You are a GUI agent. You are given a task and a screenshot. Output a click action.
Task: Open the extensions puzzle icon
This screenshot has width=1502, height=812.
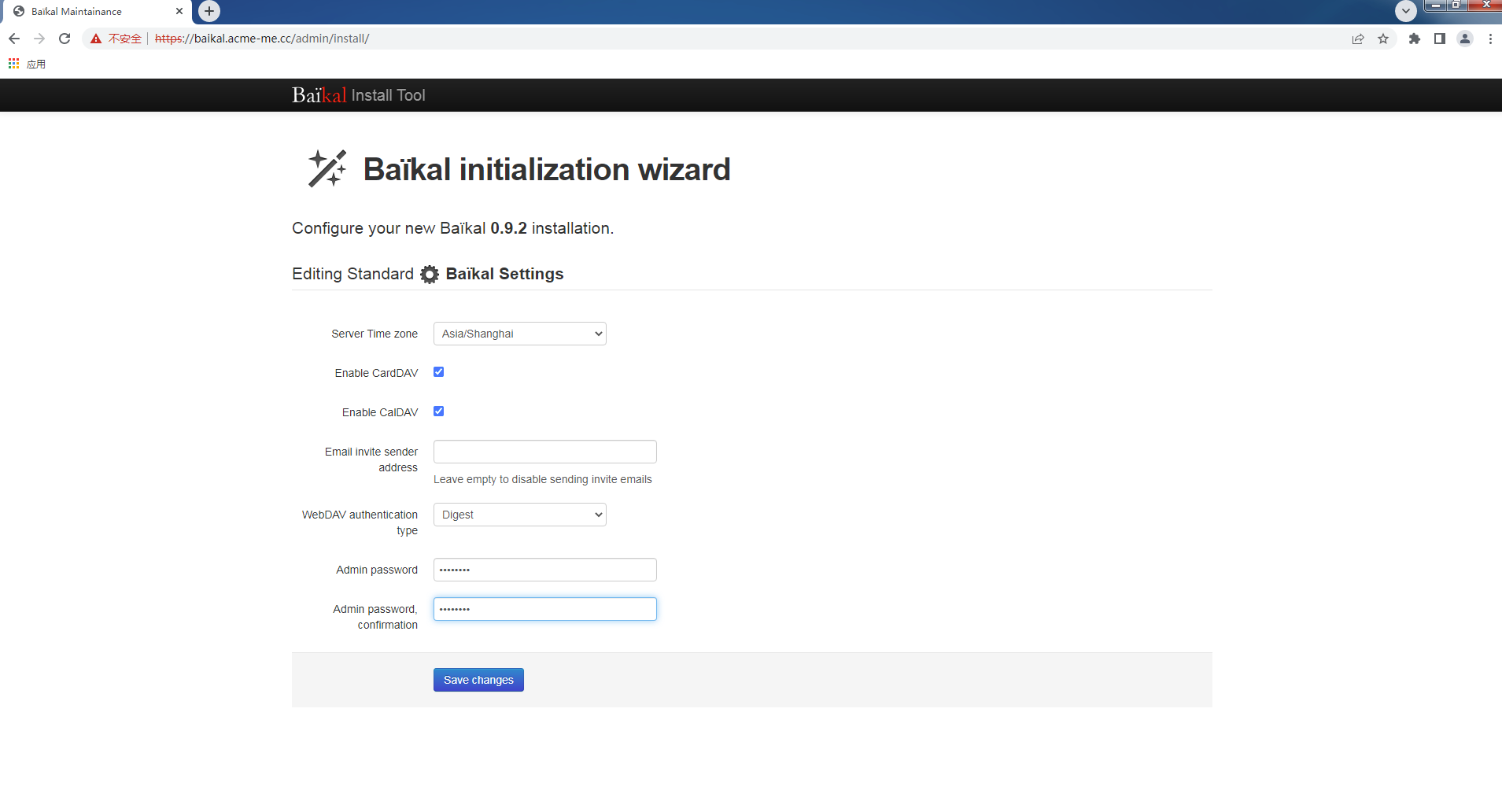coord(1415,39)
